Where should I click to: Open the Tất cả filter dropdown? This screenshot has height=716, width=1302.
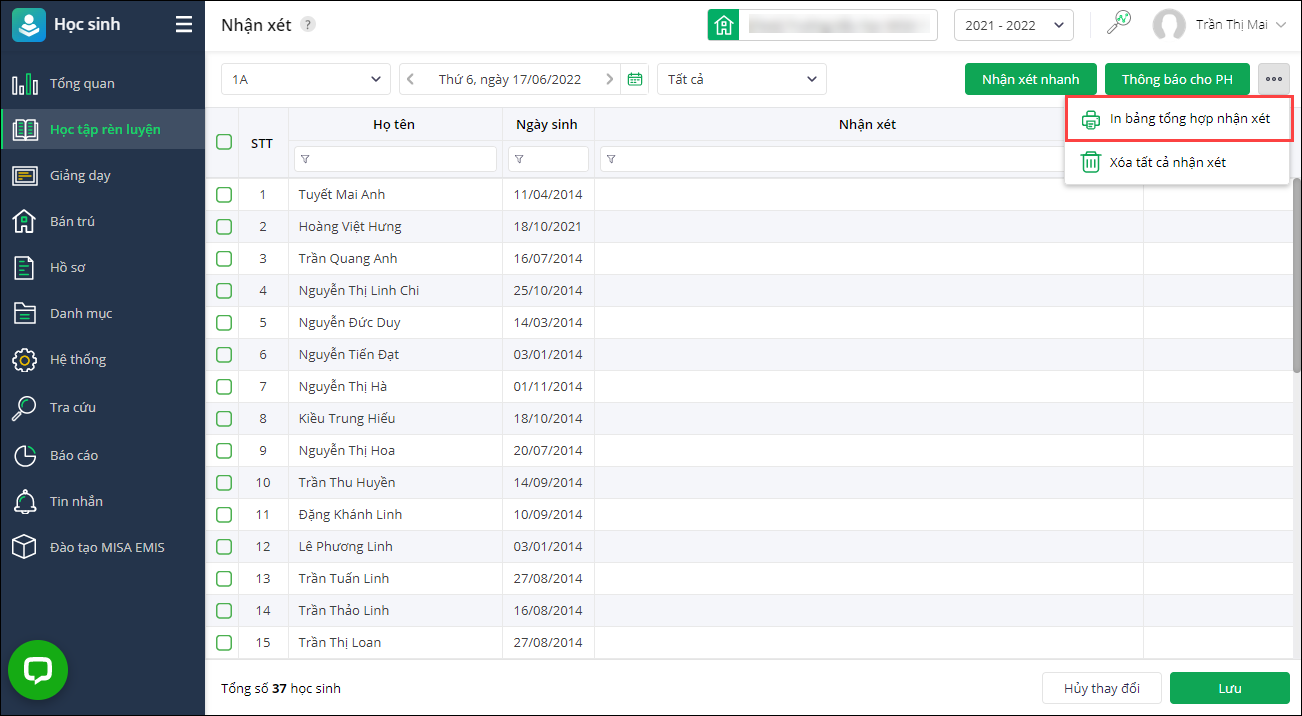point(742,79)
